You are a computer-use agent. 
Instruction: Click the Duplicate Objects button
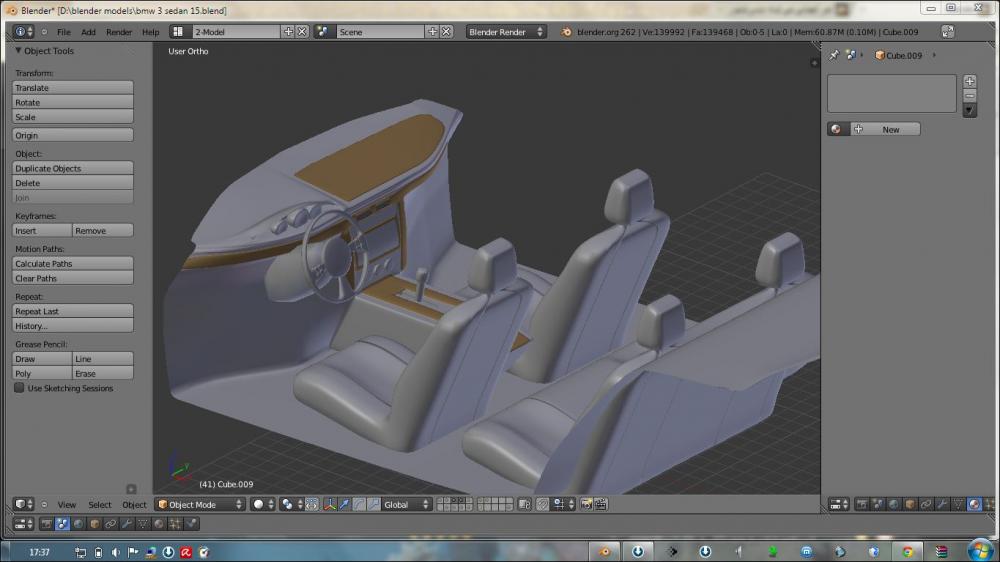73,168
